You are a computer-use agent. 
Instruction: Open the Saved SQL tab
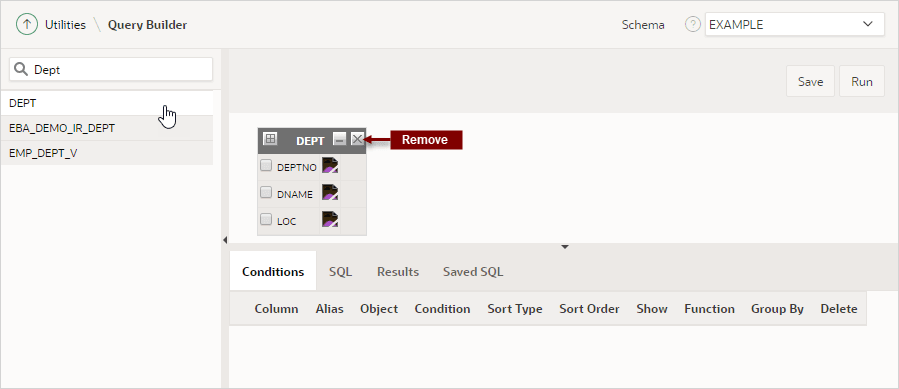coord(473,271)
